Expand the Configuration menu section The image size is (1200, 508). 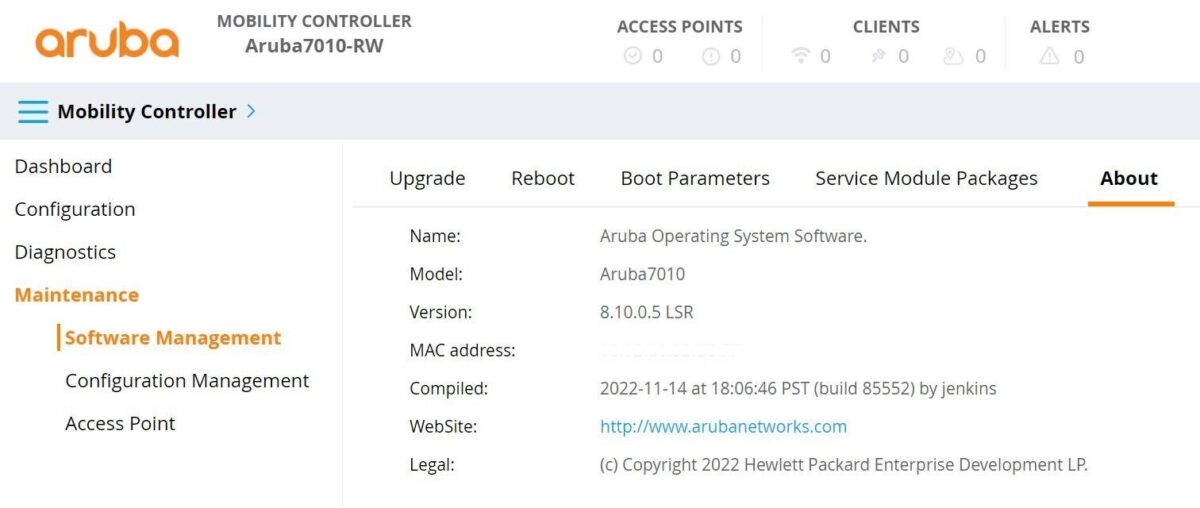(x=75, y=209)
